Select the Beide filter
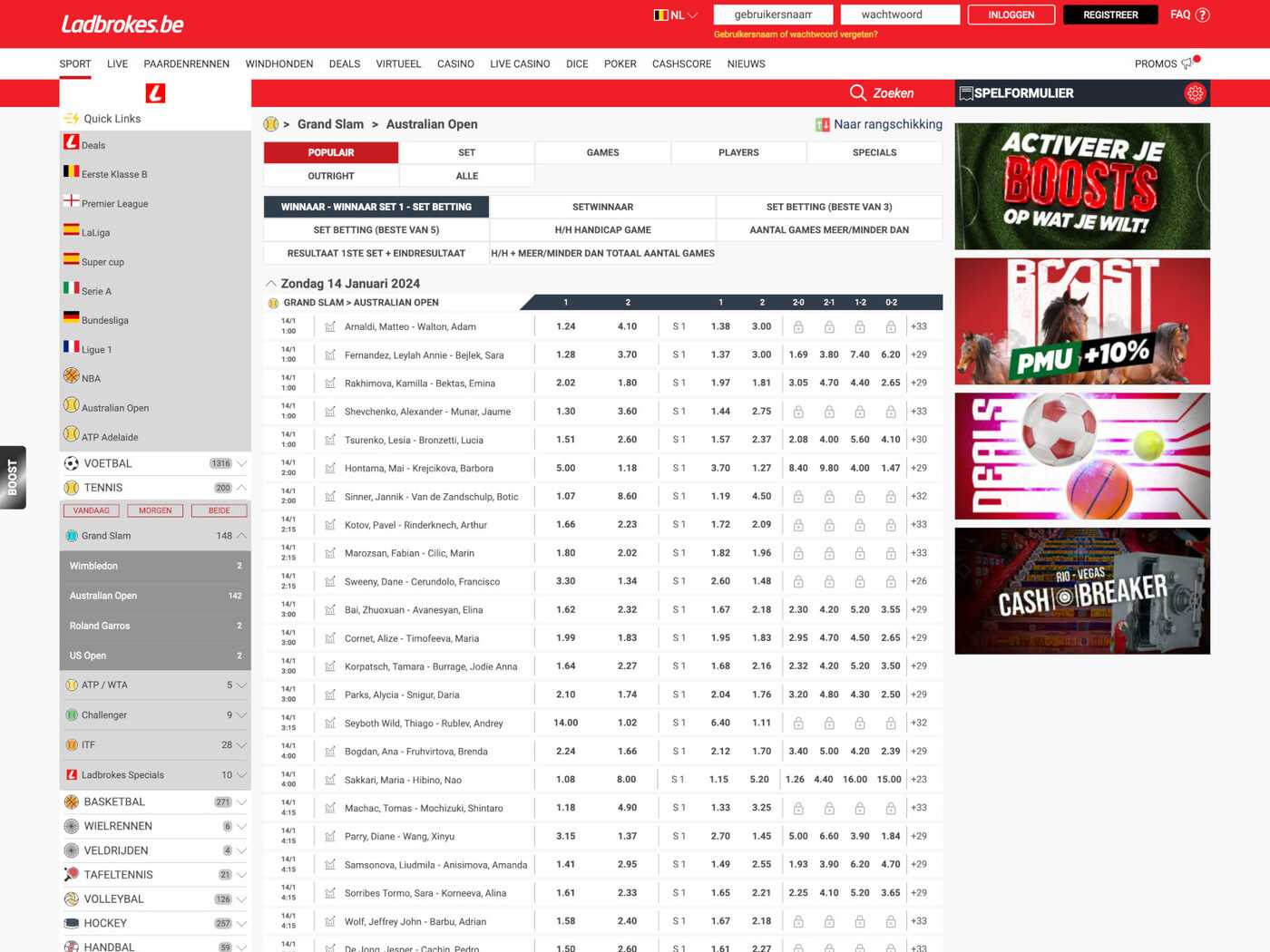 [219, 510]
